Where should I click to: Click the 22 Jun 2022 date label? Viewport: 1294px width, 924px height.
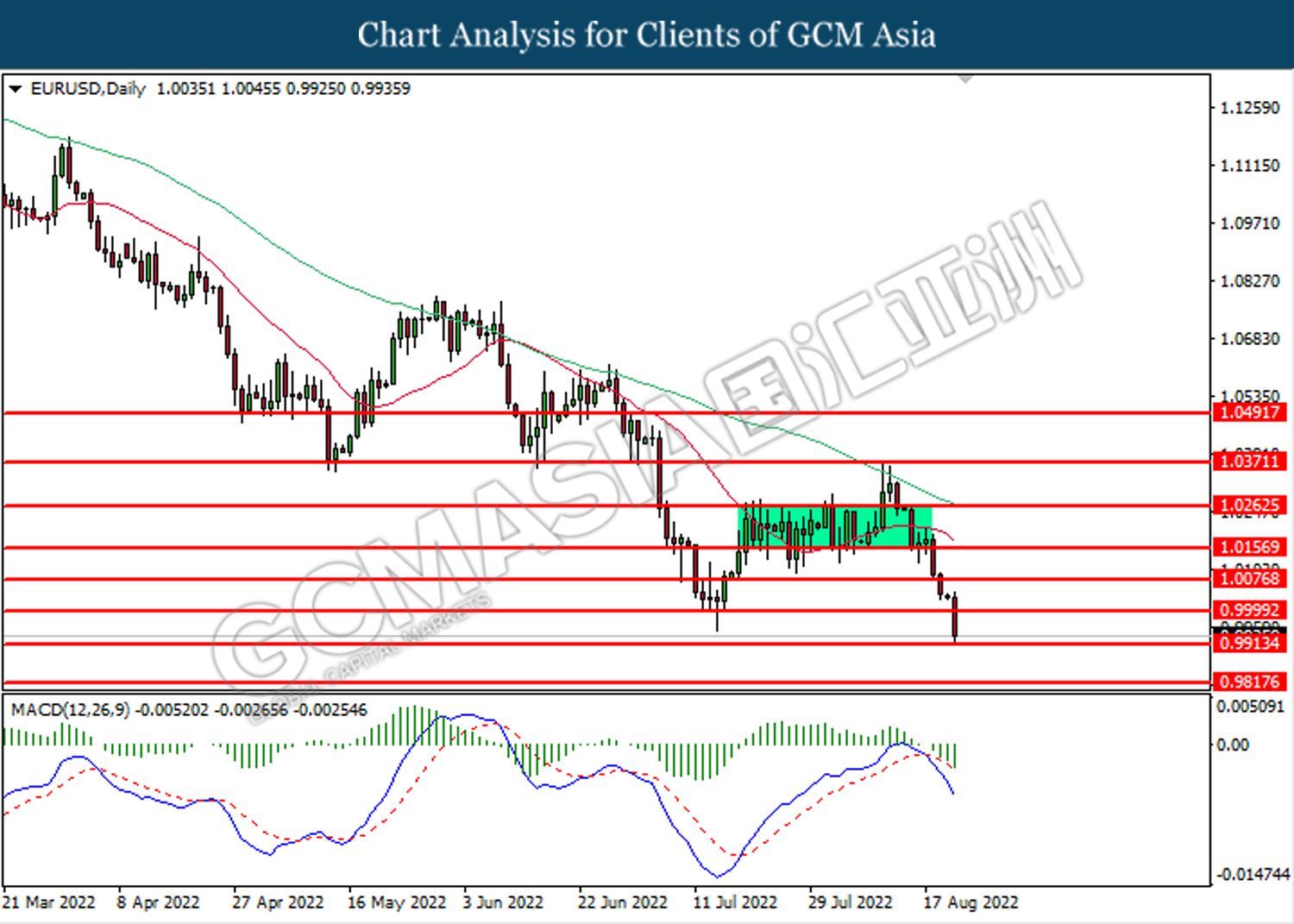click(623, 902)
